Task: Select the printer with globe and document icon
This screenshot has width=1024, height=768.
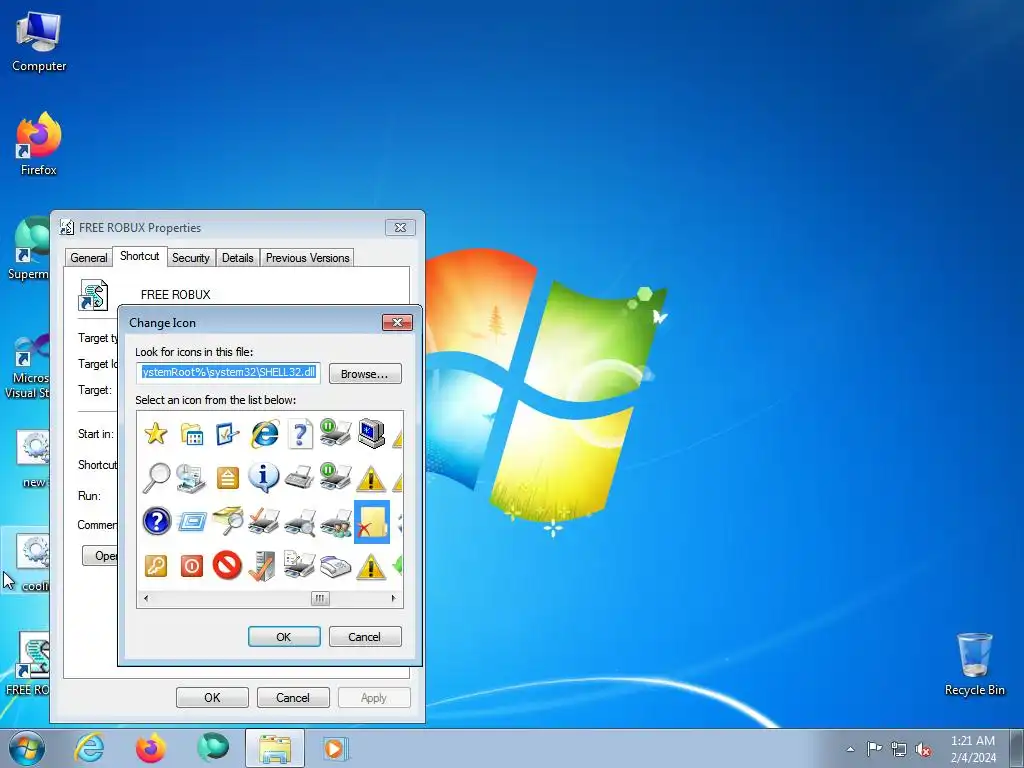Action: tap(191, 478)
